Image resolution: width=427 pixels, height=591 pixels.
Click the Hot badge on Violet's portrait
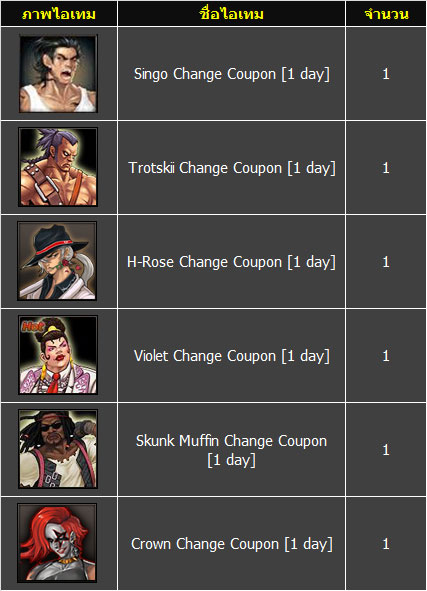[33, 326]
